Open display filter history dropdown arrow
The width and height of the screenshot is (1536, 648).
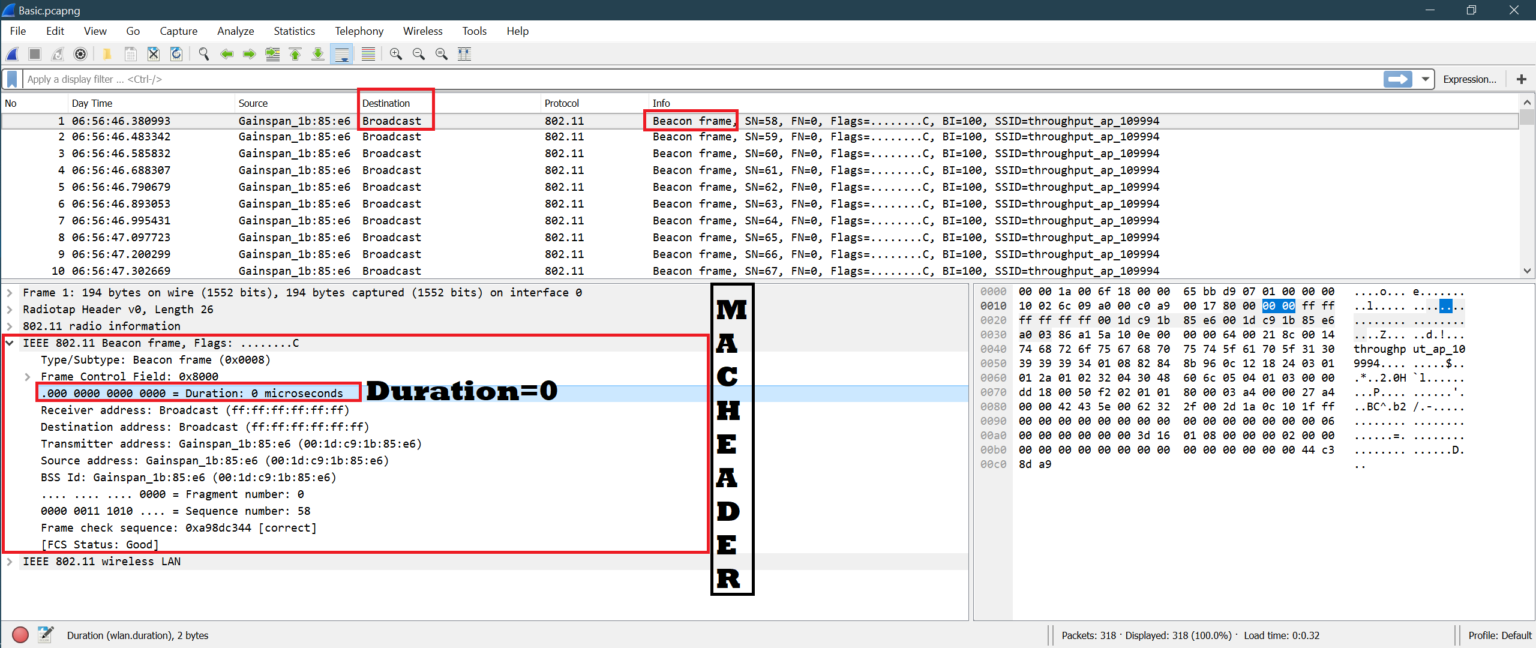pyautogui.click(x=1424, y=79)
